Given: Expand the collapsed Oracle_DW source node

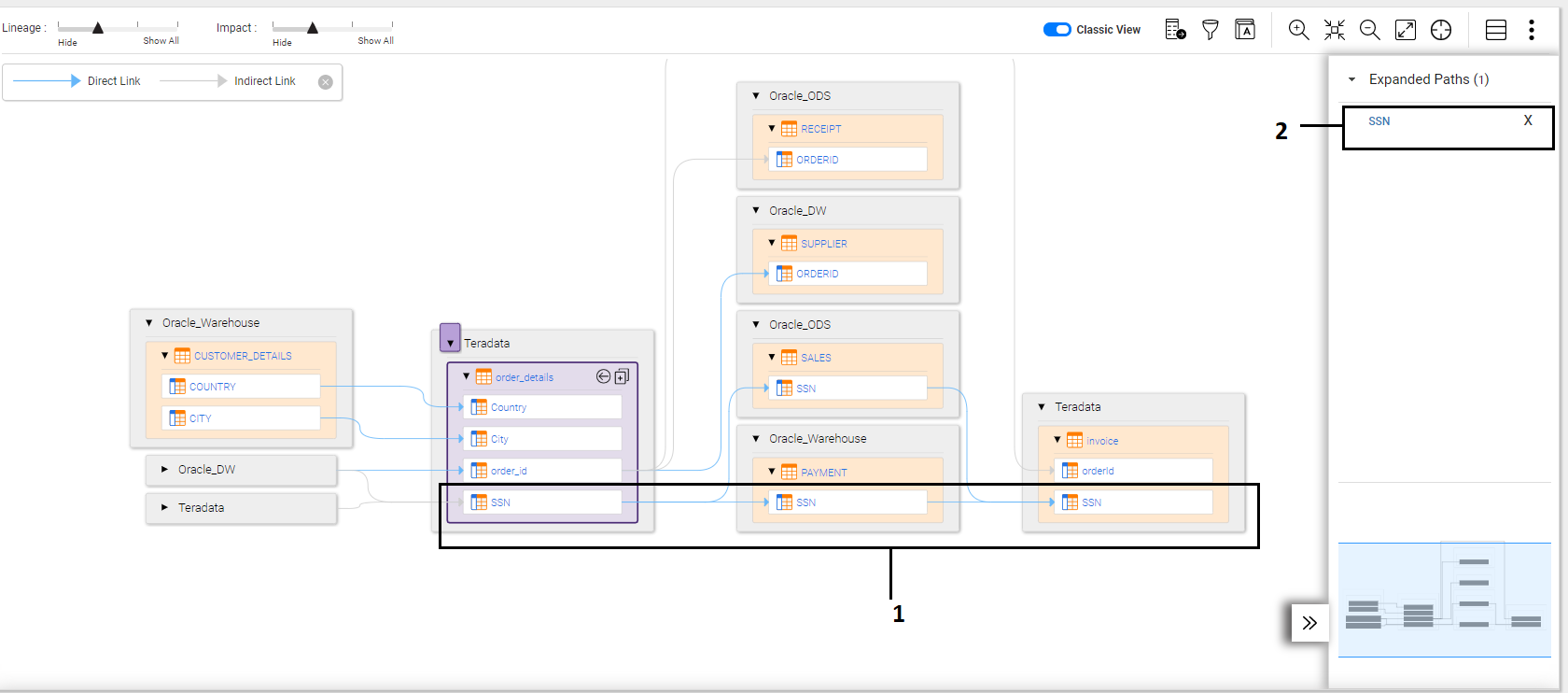Looking at the screenshot, I should (165, 470).
